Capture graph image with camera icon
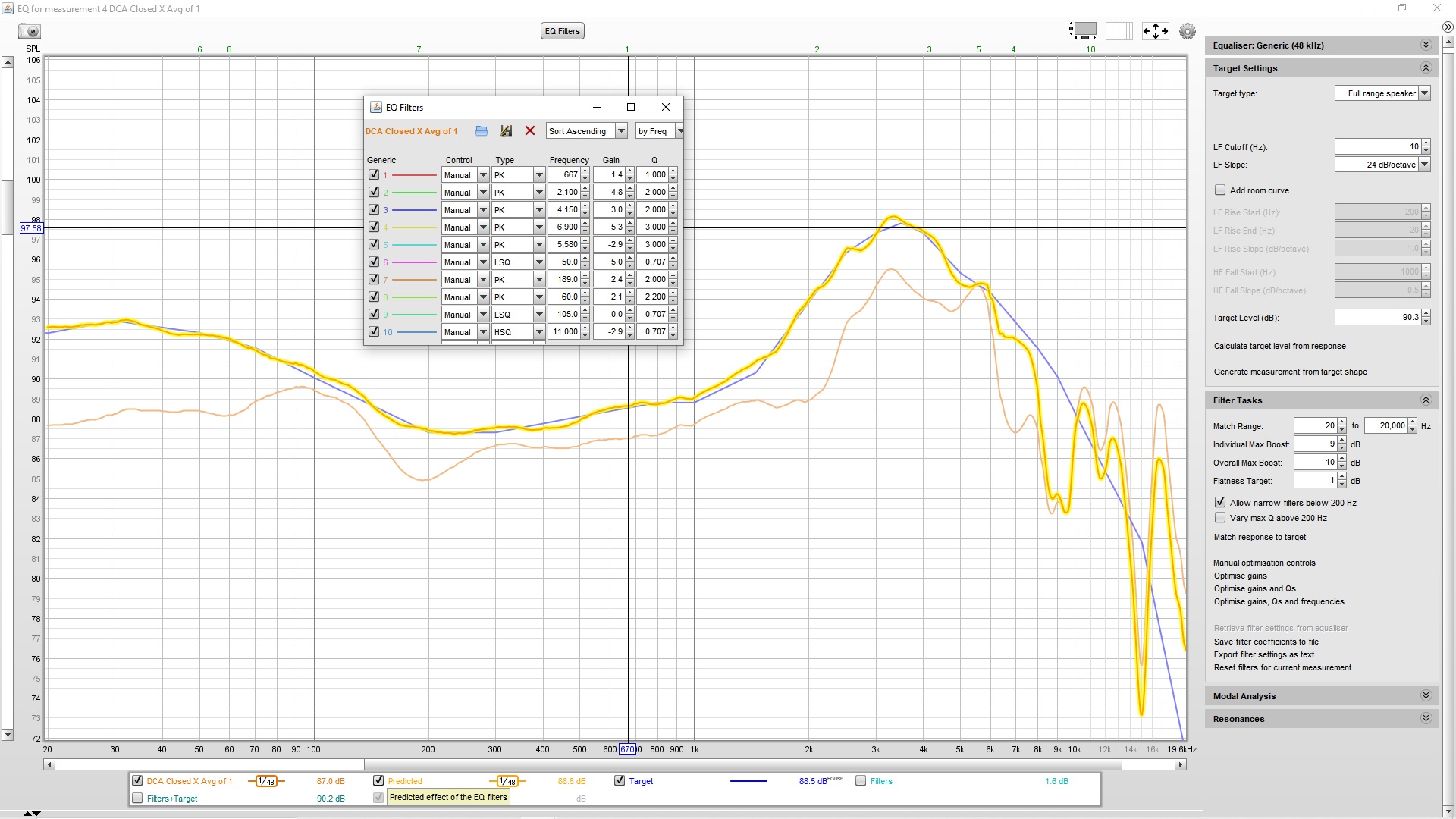The width and height of the screenshot is (1456, 819). [x=30, y=31]
